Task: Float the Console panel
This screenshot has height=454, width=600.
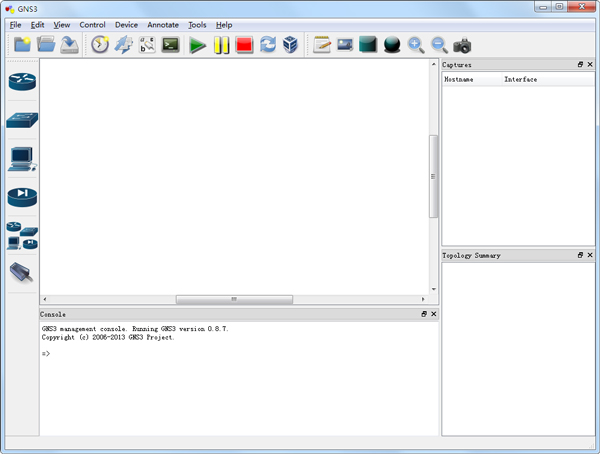Action: (x=424, y=314)
